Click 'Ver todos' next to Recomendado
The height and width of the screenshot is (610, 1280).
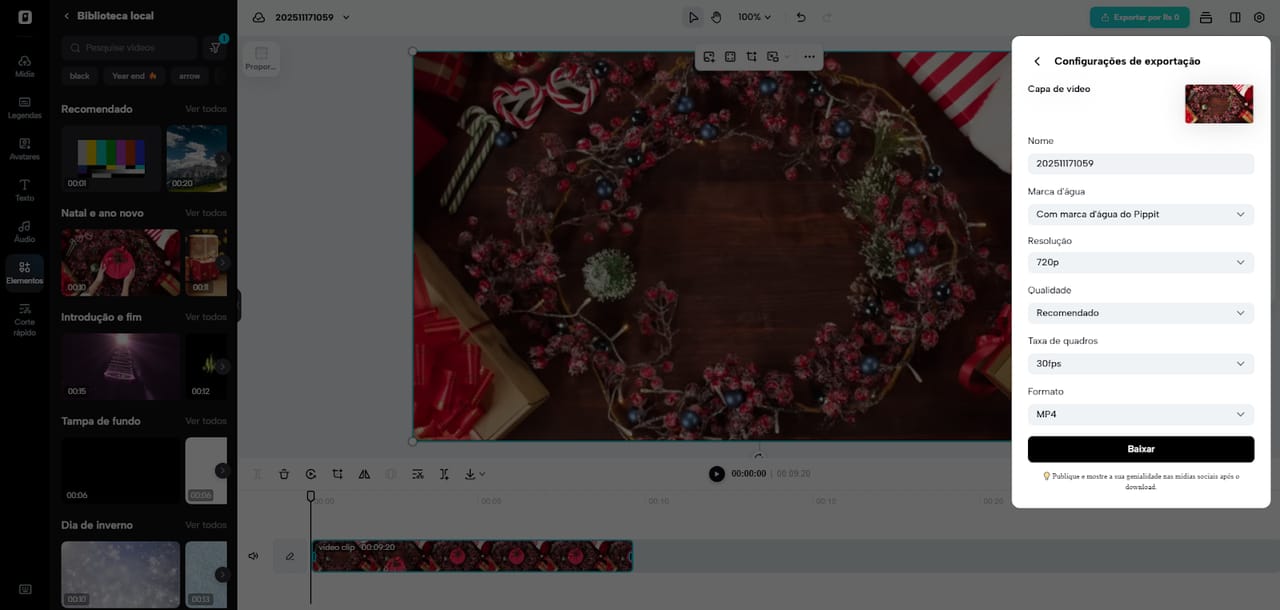pyautogui.click(x=206, y=109)
